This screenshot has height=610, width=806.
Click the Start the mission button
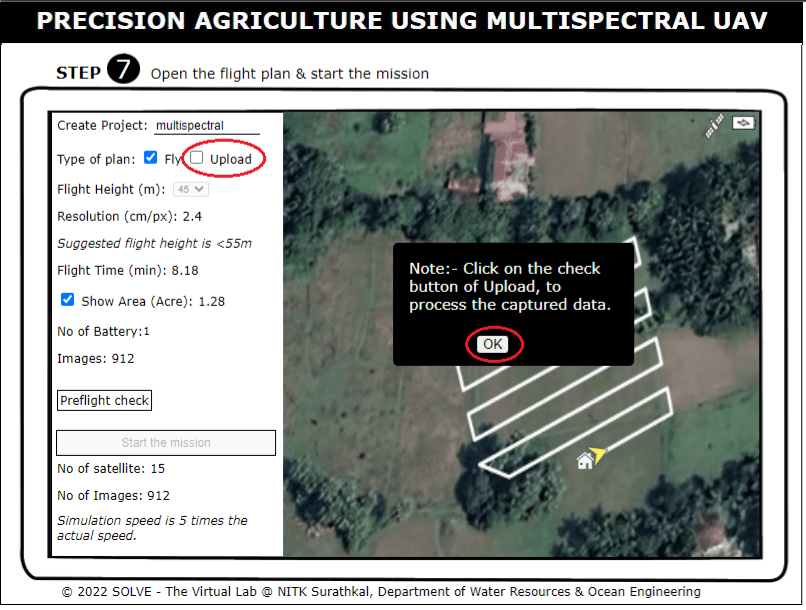coord(166,443)
